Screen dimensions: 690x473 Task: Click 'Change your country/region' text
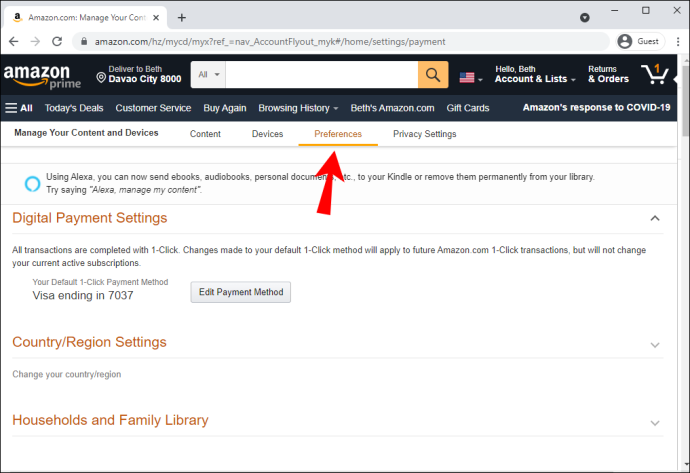click(x=66, y=374)
